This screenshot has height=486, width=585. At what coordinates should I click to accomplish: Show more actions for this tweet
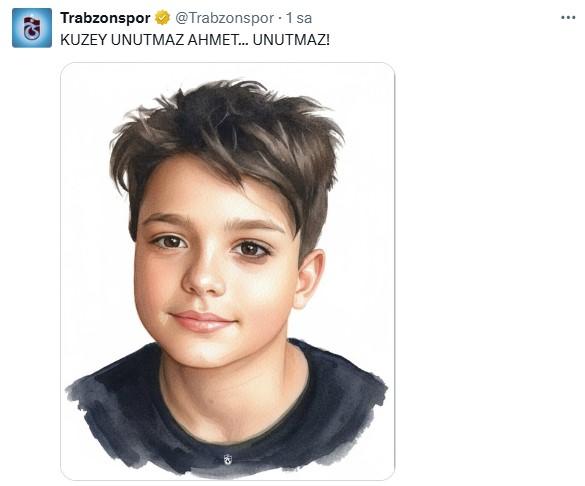[568, 18]
